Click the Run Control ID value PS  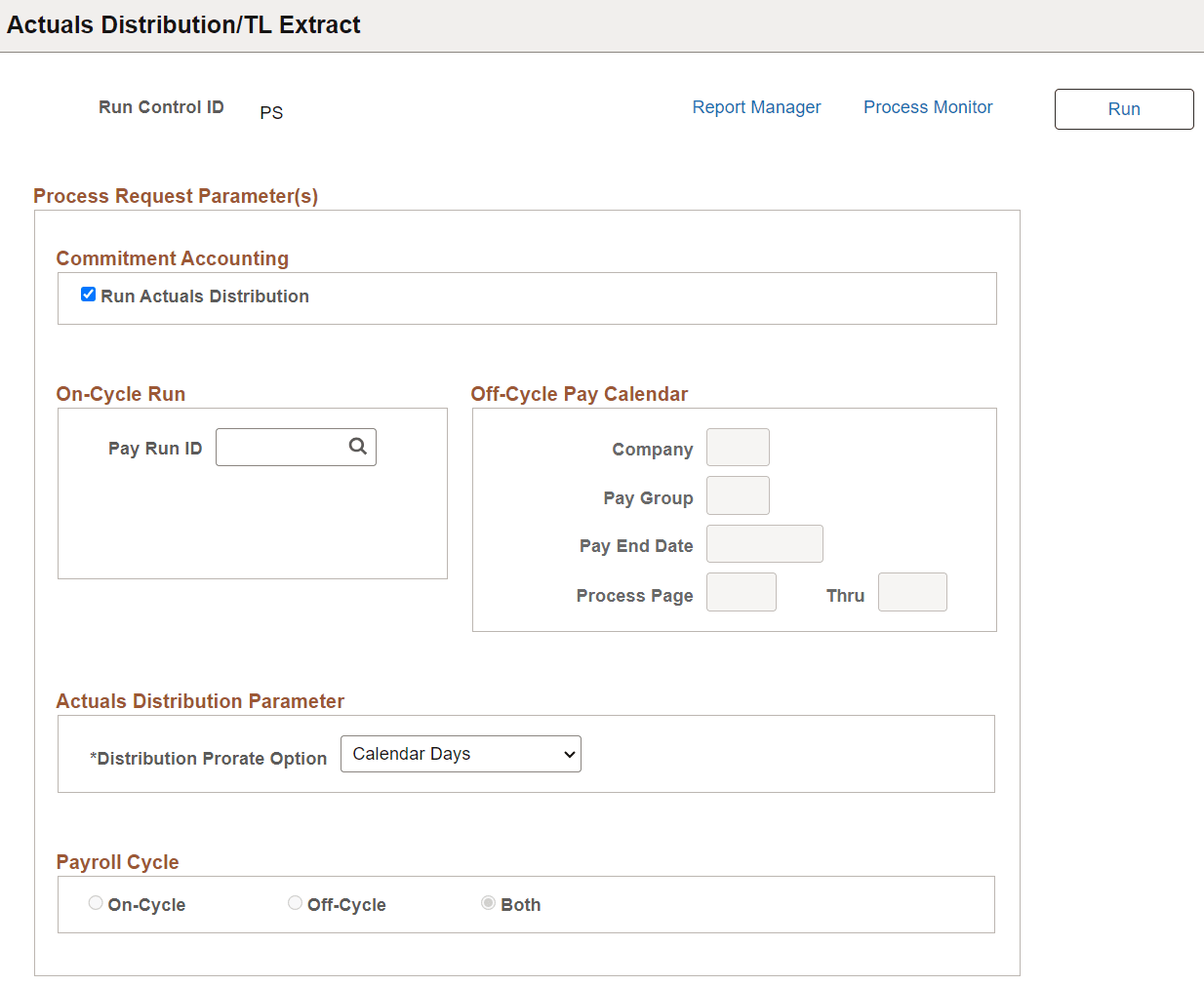[x=271, y=112]
